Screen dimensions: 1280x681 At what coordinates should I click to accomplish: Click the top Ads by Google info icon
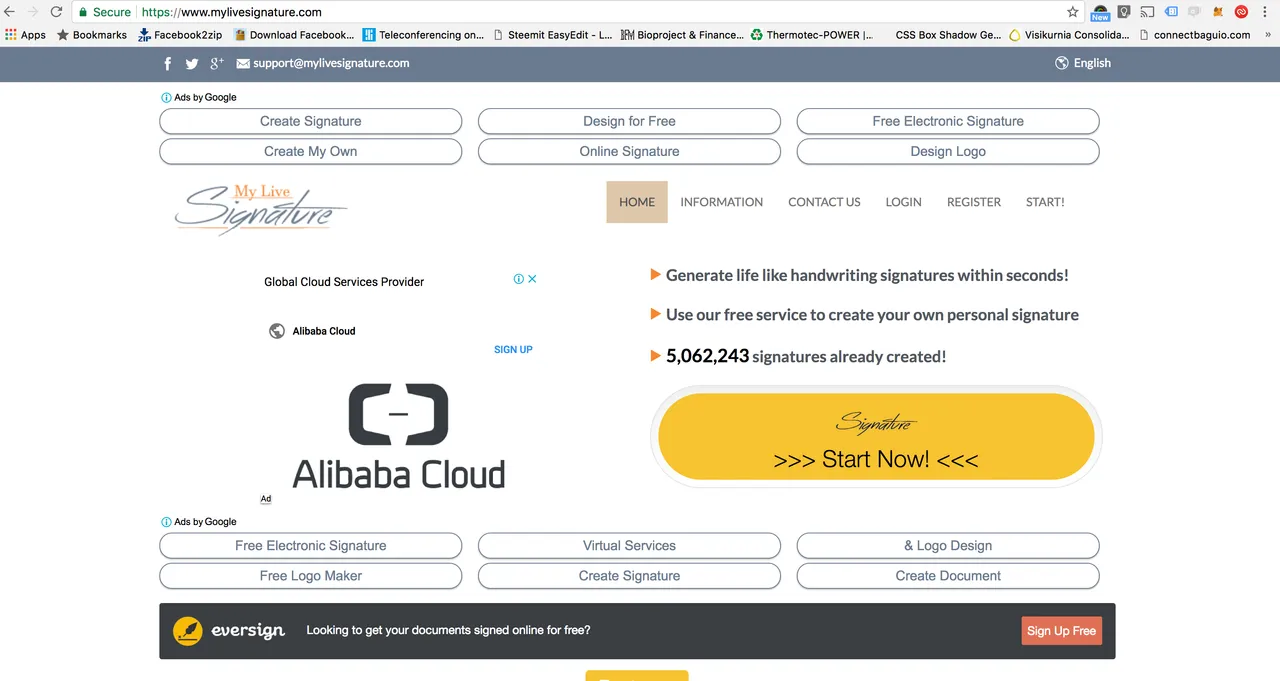(x=166, y=97)
